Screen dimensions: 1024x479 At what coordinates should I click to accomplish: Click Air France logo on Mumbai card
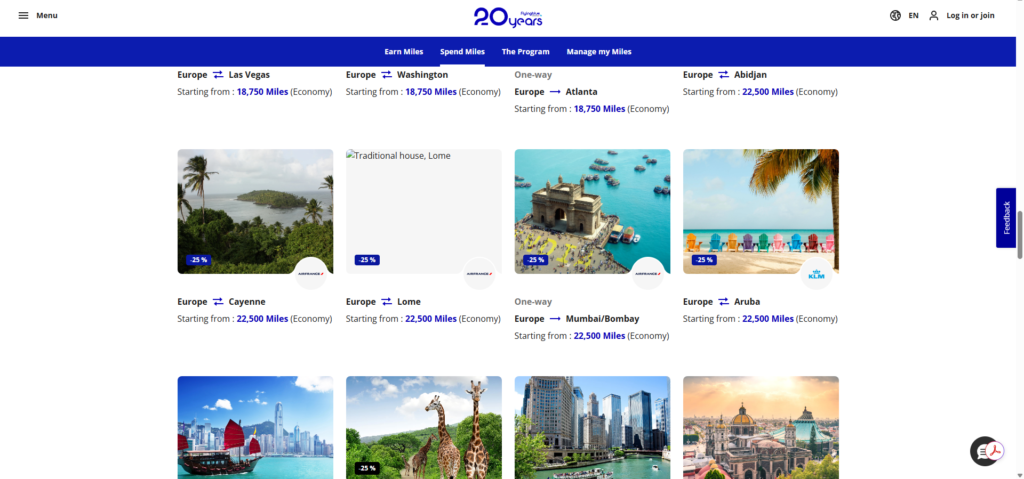tap(648, 274)
